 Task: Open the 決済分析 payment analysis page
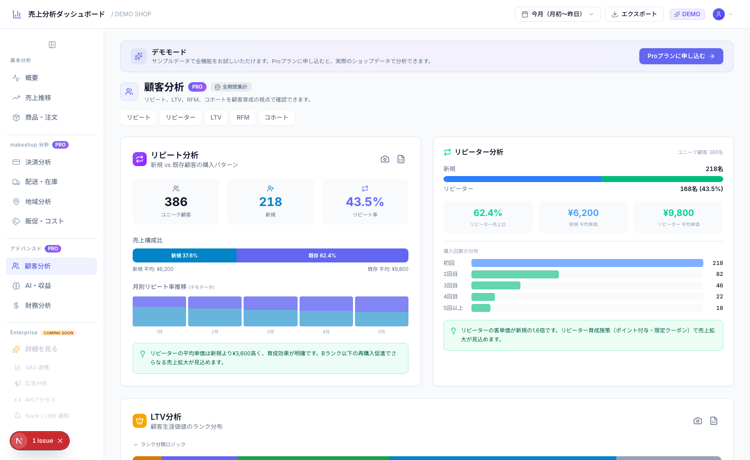coord(51,162)
